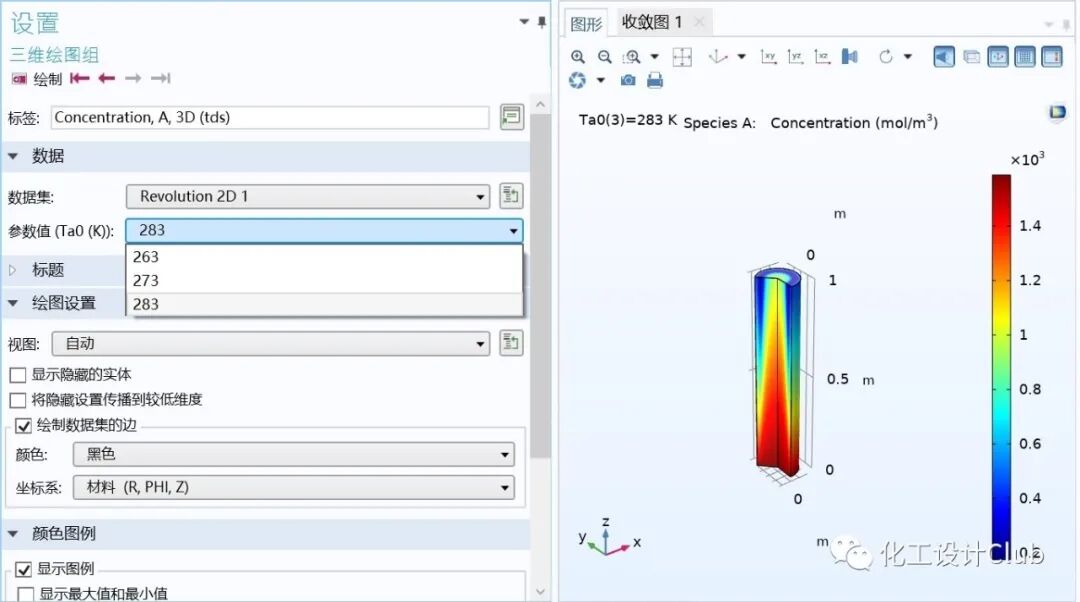Open the 数据集 Revolution 2D 1 dropdown
The width and height of the screenshot is (1080, 602).
(x=307, y=196)
